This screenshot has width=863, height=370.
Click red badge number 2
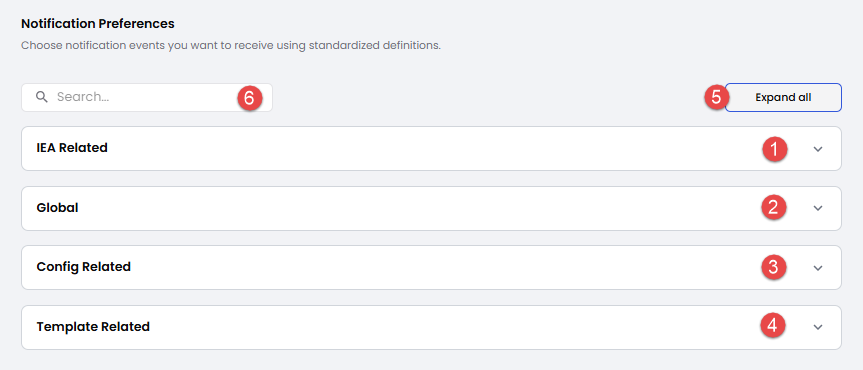(x=773, y=208)
